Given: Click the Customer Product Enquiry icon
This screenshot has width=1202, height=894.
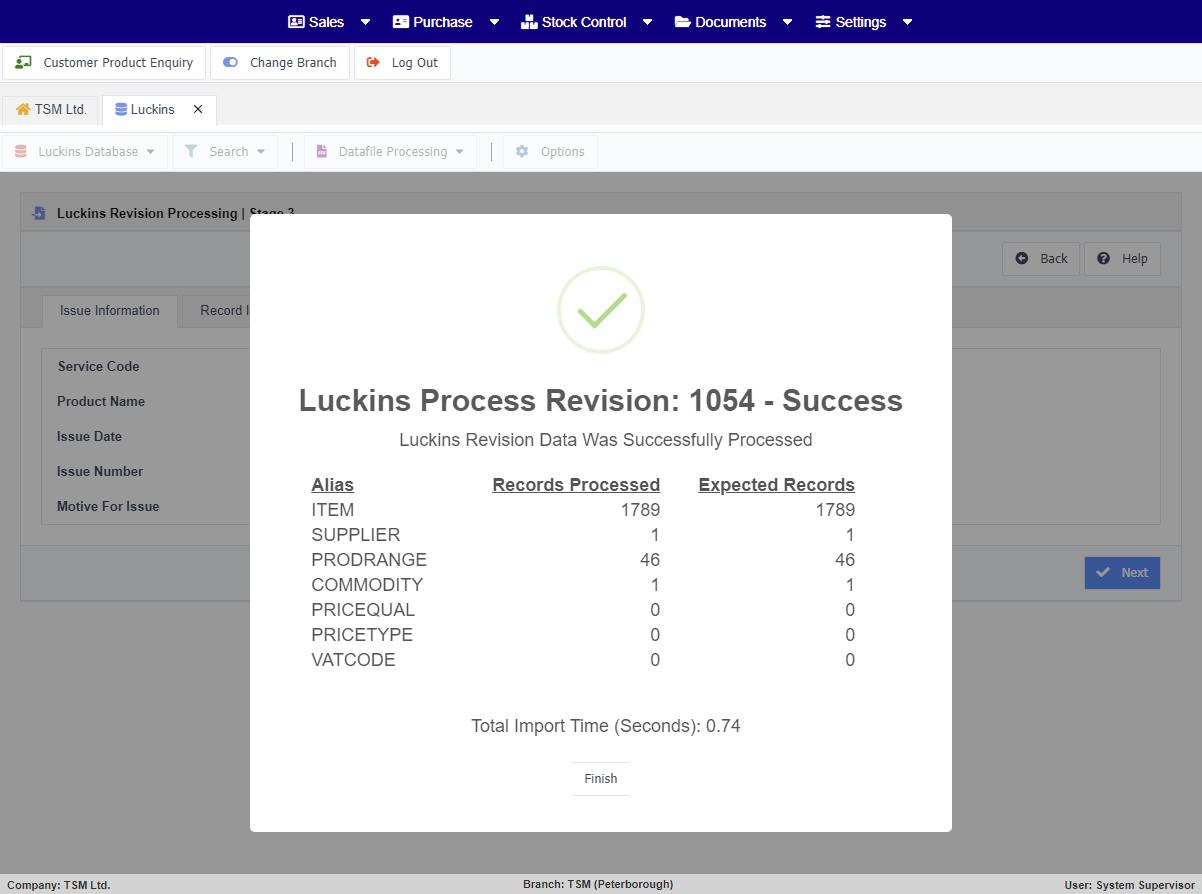Looking at the screenshot, I should click(23, 62).
